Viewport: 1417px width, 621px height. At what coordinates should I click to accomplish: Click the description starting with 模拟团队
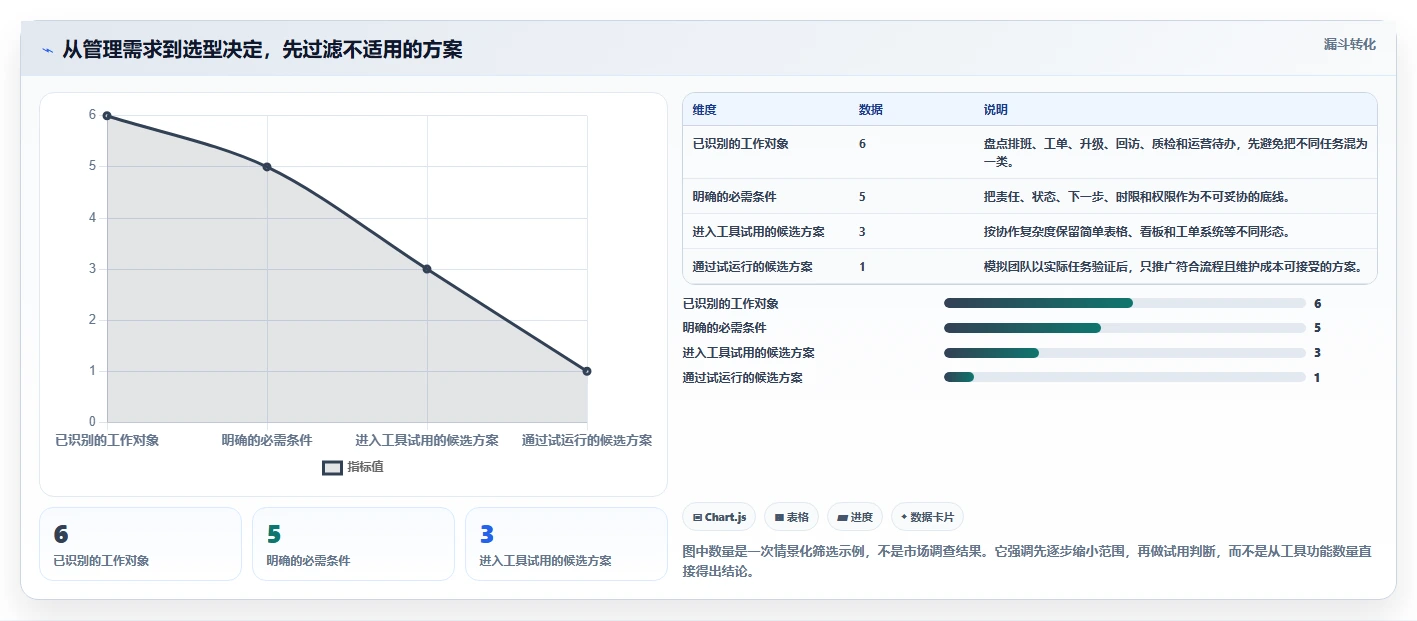click(1173, 267)
